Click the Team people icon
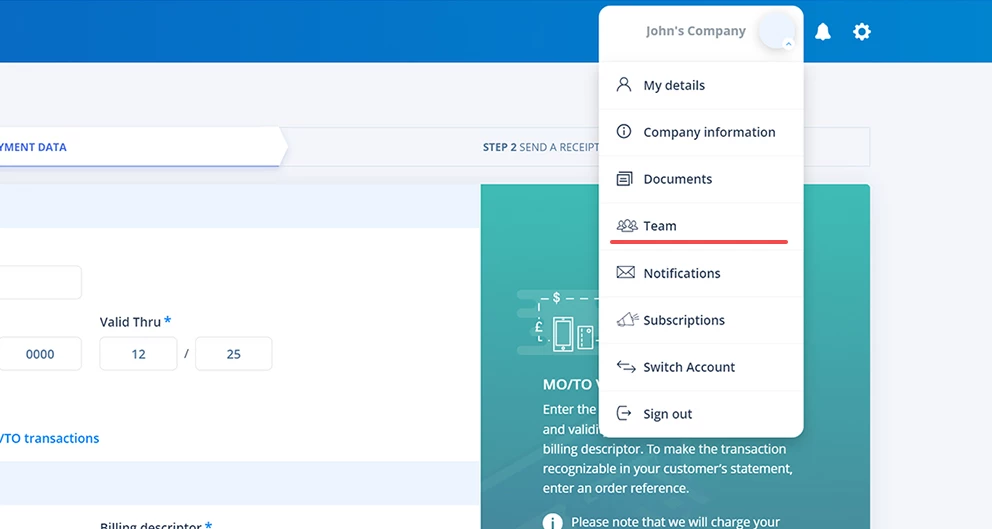Image resolution: width=992 pixels, height=529 pixels. click(x=626, y=226)
